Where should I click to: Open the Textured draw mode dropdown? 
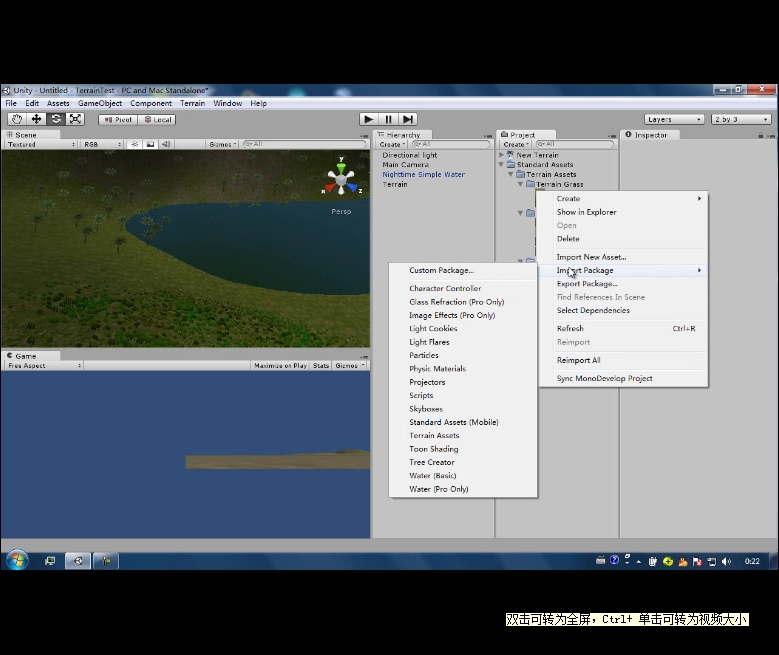pos(41,144)
